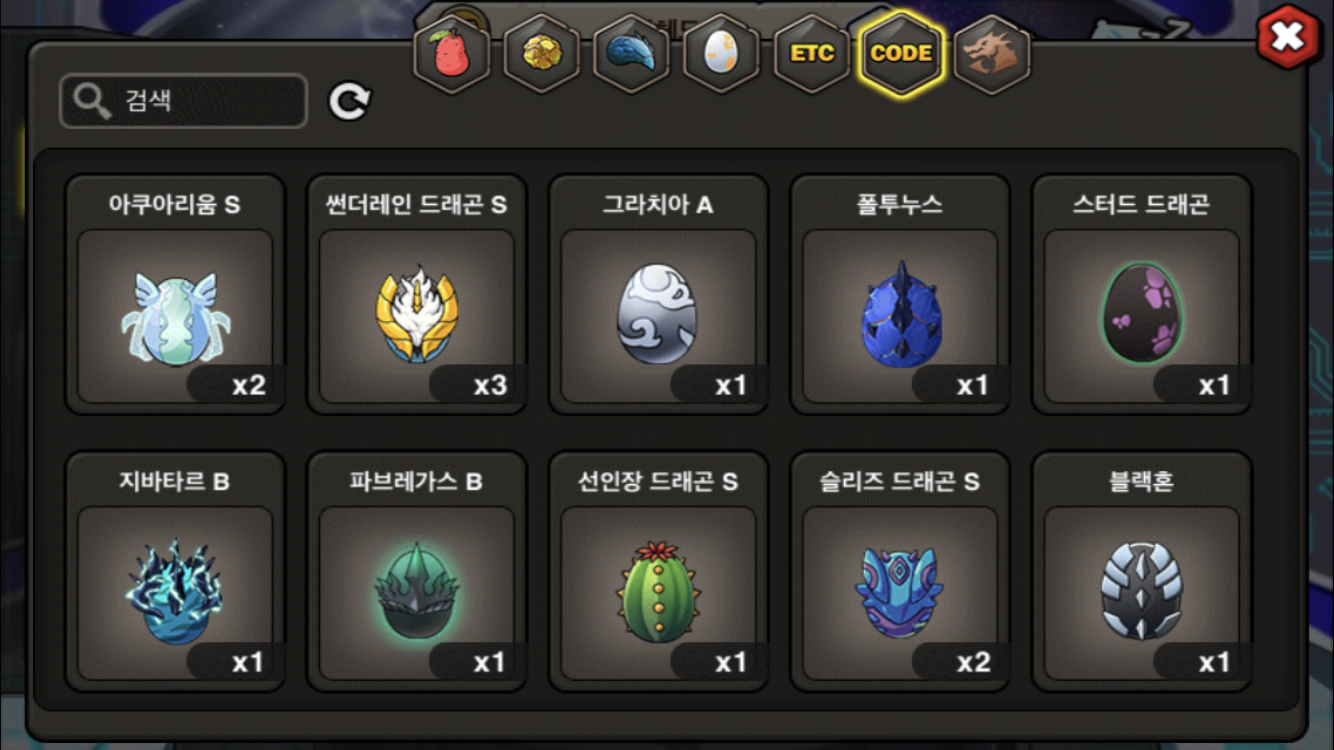Select the 지바타르 B lightning egg
The width and height of the screenshot is (1334, 750).
pos(175,571)
